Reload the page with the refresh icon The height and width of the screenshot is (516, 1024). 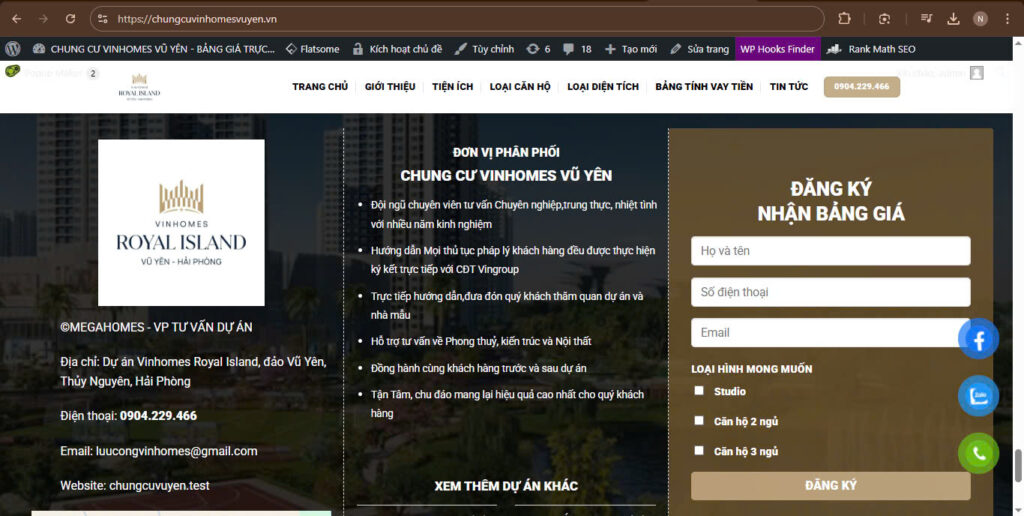pos(71,19)
